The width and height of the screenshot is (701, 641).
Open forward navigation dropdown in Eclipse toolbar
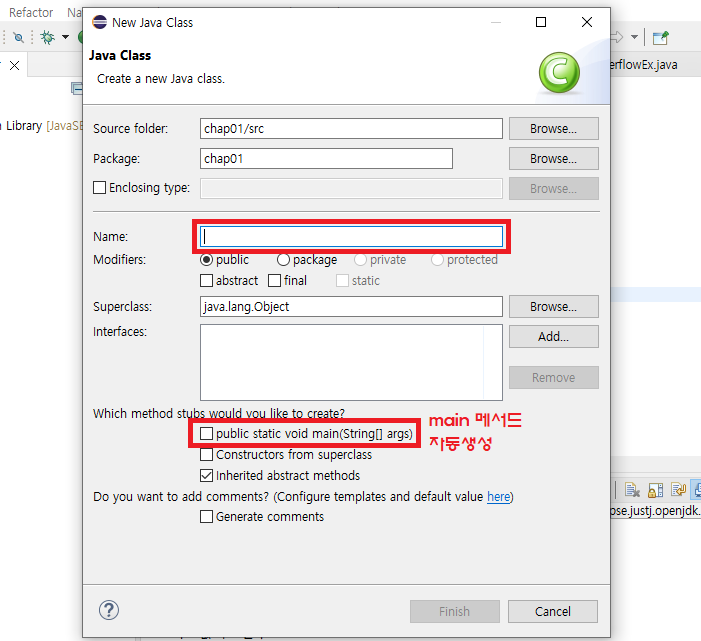click(x=634, y=37)
